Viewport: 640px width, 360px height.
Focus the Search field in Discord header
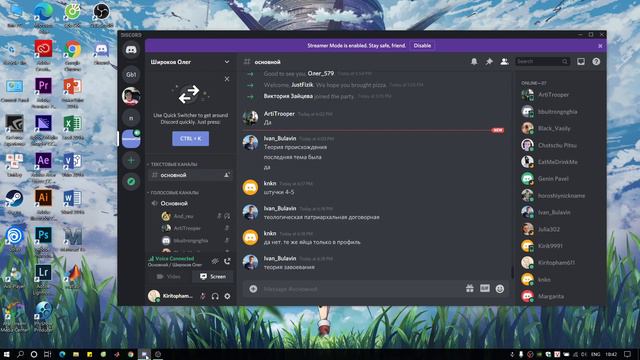pyautogui.click(x=542, y=62)
